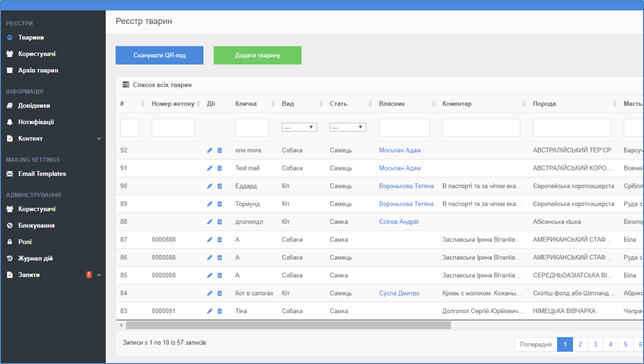Edit the Кот в сапогах row
Screen dimensions: 644x364
209,293
